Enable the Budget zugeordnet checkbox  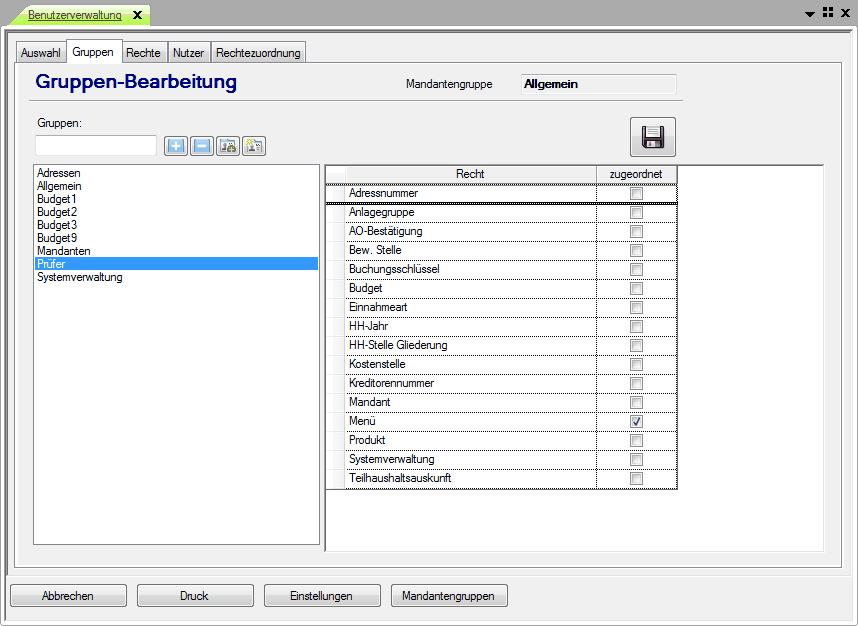pyautogui.click(x=636, y=289)
